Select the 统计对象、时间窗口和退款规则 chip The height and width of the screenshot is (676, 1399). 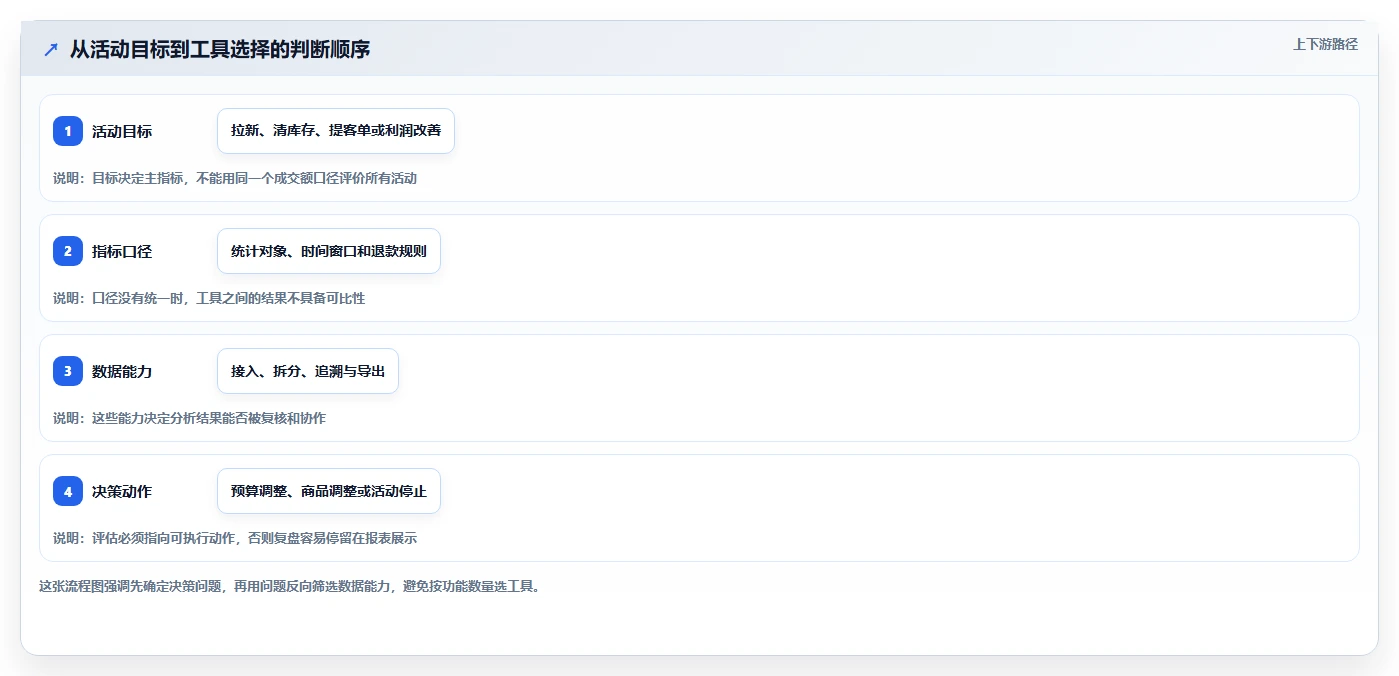click(329, 251)
